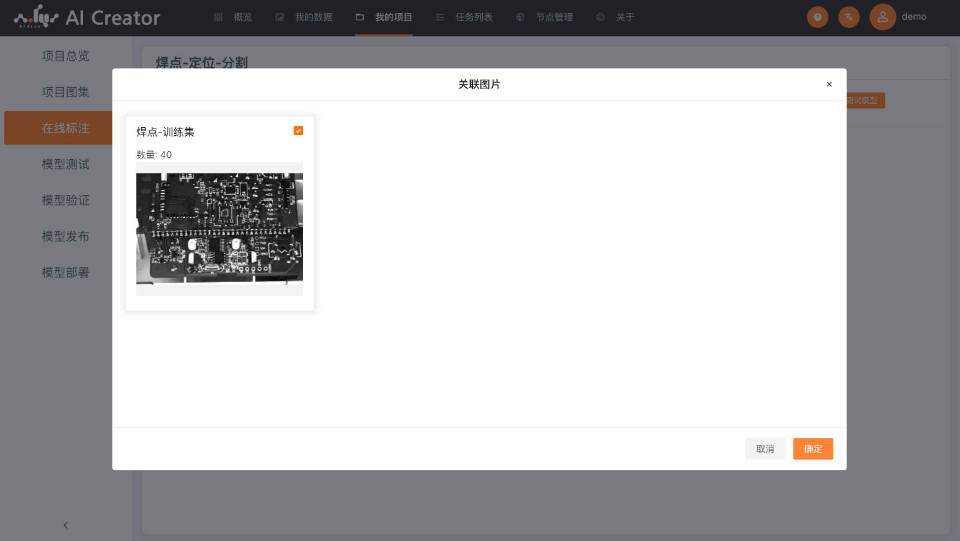Select 模型部署 in the sidebar
This screenshot has height=541, width=960.
coord(66,272)
